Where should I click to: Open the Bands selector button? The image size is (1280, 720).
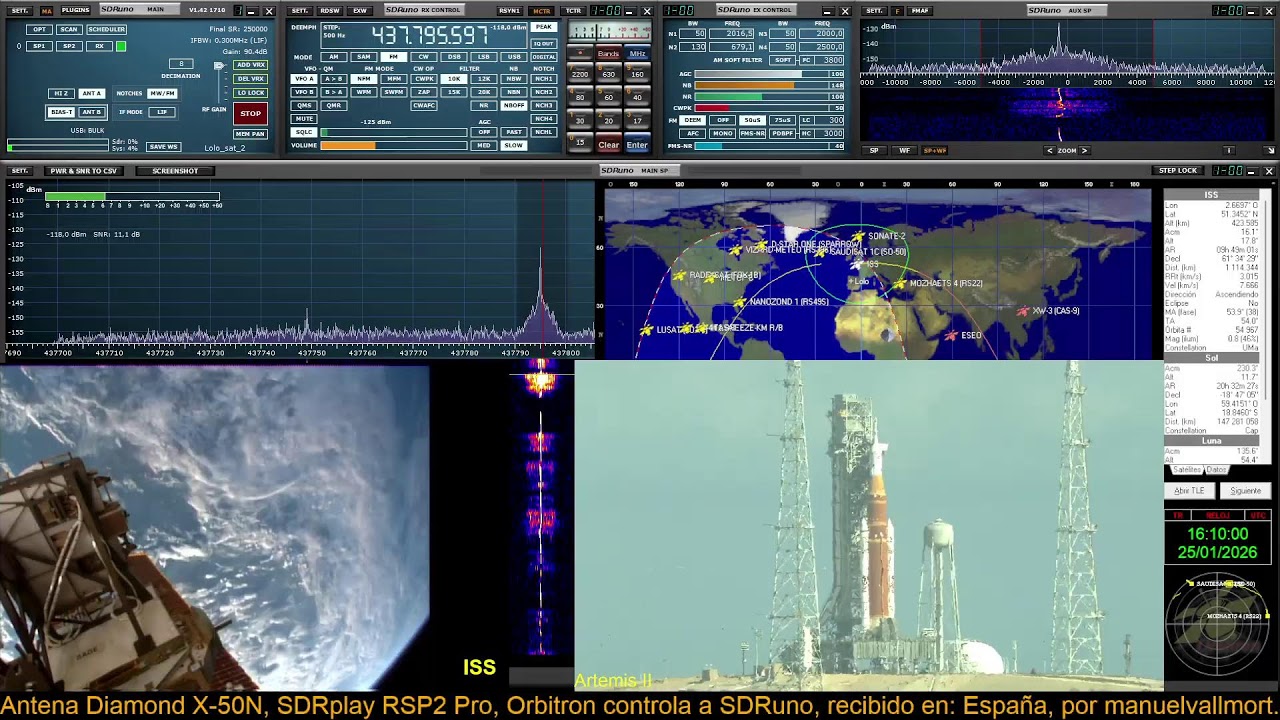[608, 54]
